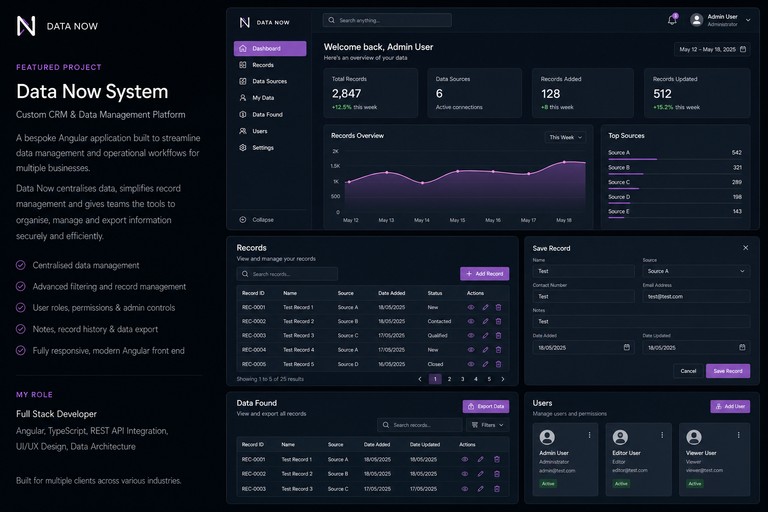The width and height of the screenshot is (768, 512).
Task: Delete REC-0001 trash icon in Data Found
Action: tap(497, 460)
